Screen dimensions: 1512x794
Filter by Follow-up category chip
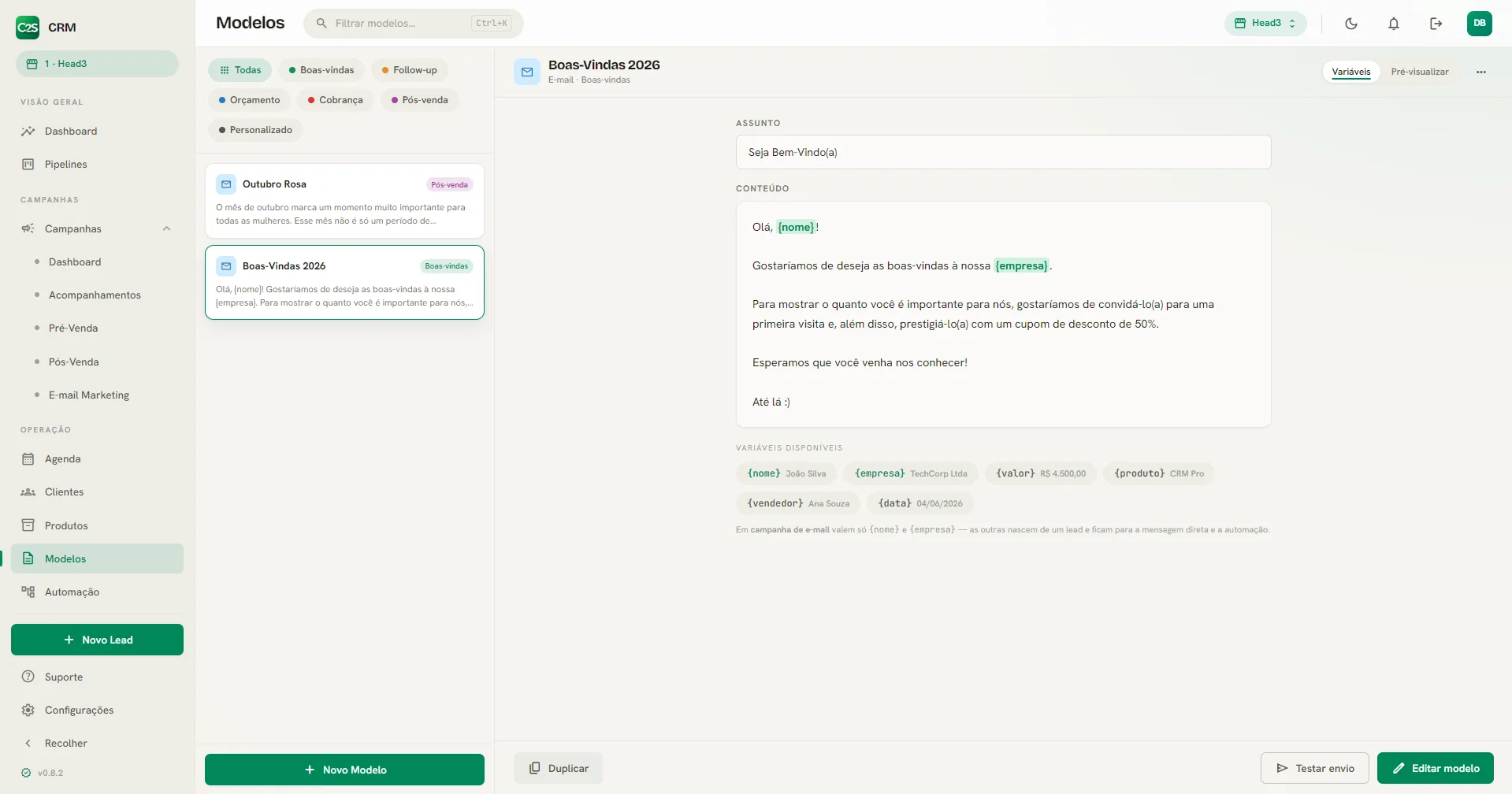click(x=410, y=70)
